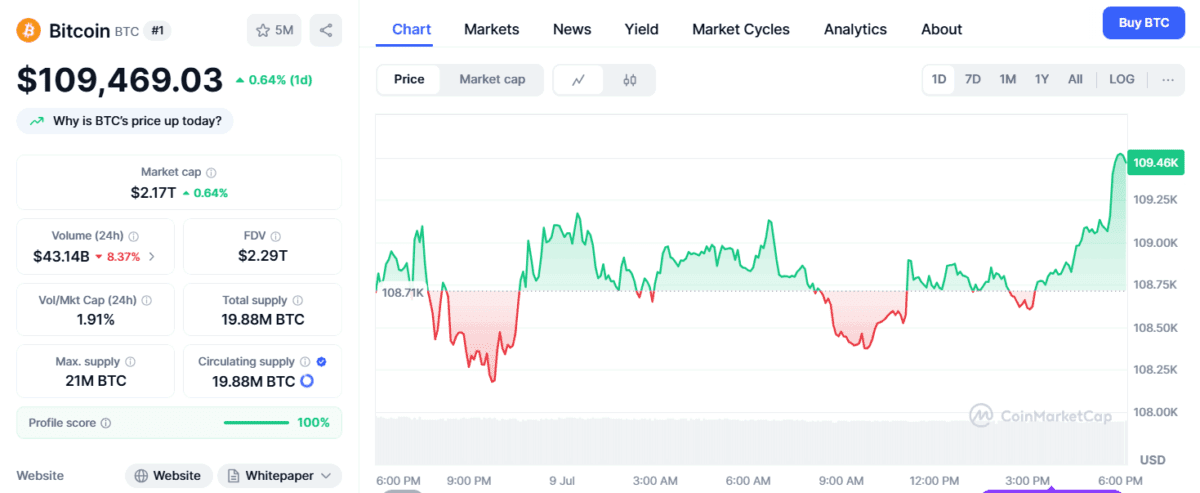Click the circulating supply verified badge
1200x493 pixels.
321,362
